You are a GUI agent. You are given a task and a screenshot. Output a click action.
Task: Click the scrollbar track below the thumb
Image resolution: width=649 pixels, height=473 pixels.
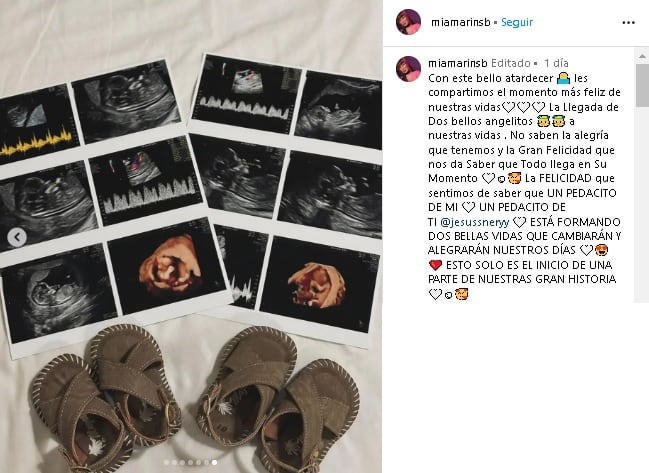click(x=642, y=203)
